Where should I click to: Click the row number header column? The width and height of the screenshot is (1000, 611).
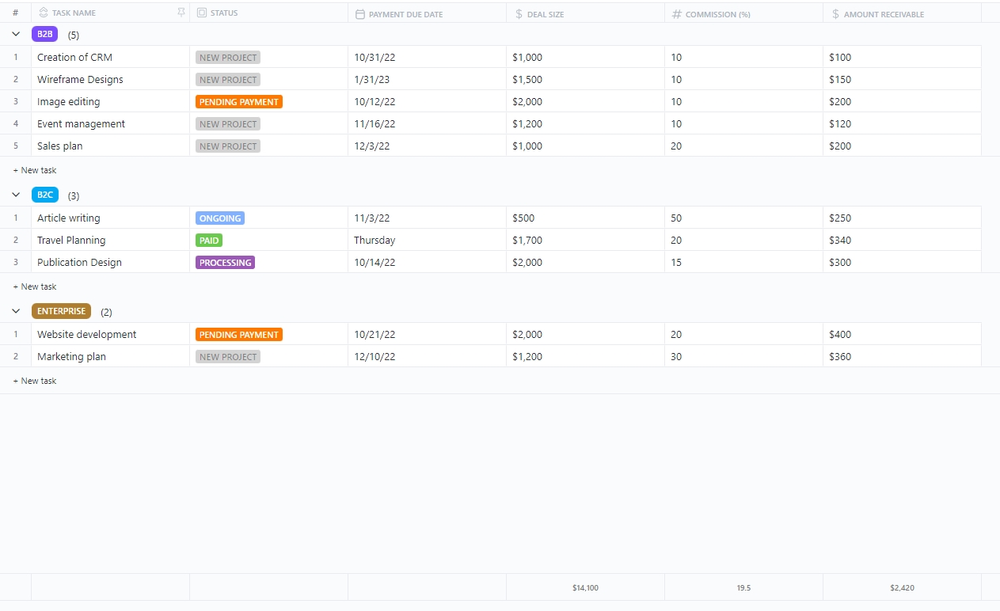(14, 12)
